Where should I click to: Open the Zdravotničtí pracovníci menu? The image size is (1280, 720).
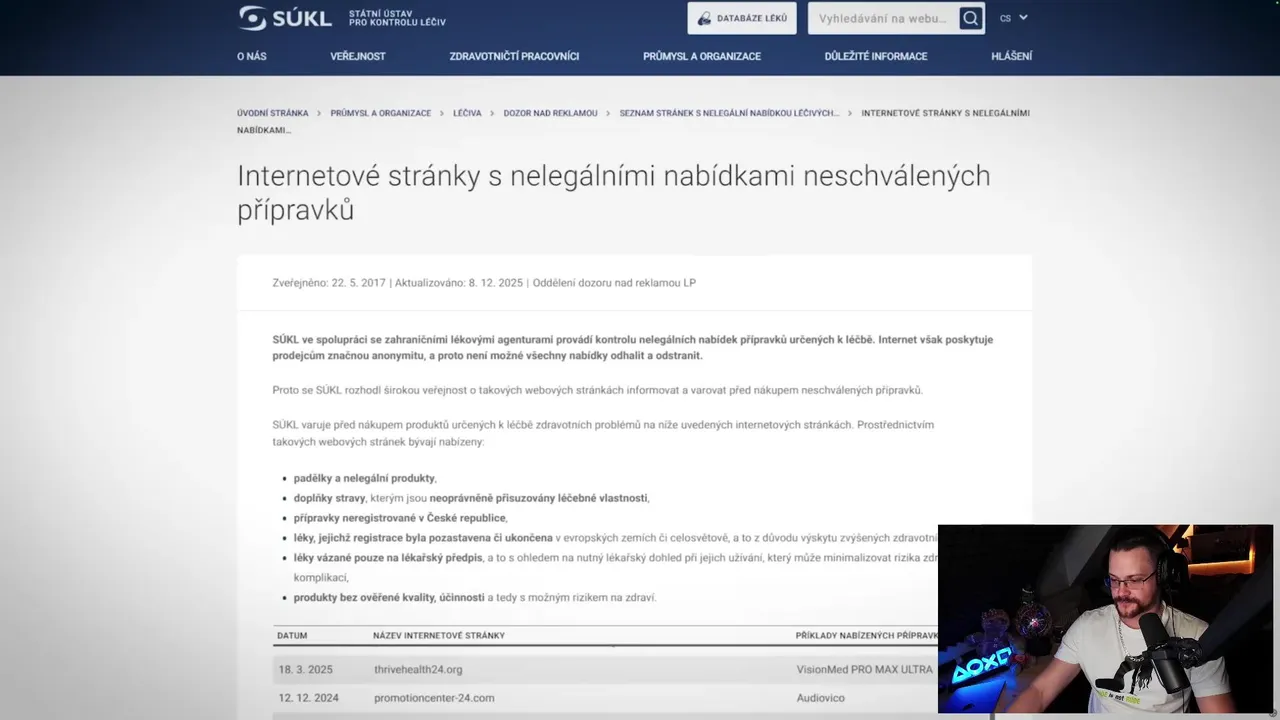pos(514,56)
